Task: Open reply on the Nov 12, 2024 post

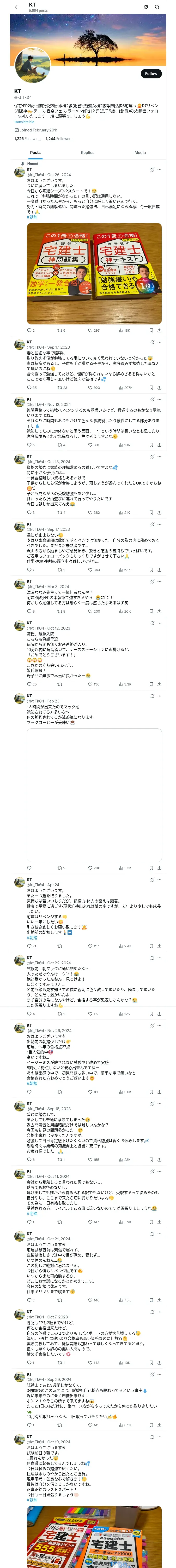Action: pos(29,445)
